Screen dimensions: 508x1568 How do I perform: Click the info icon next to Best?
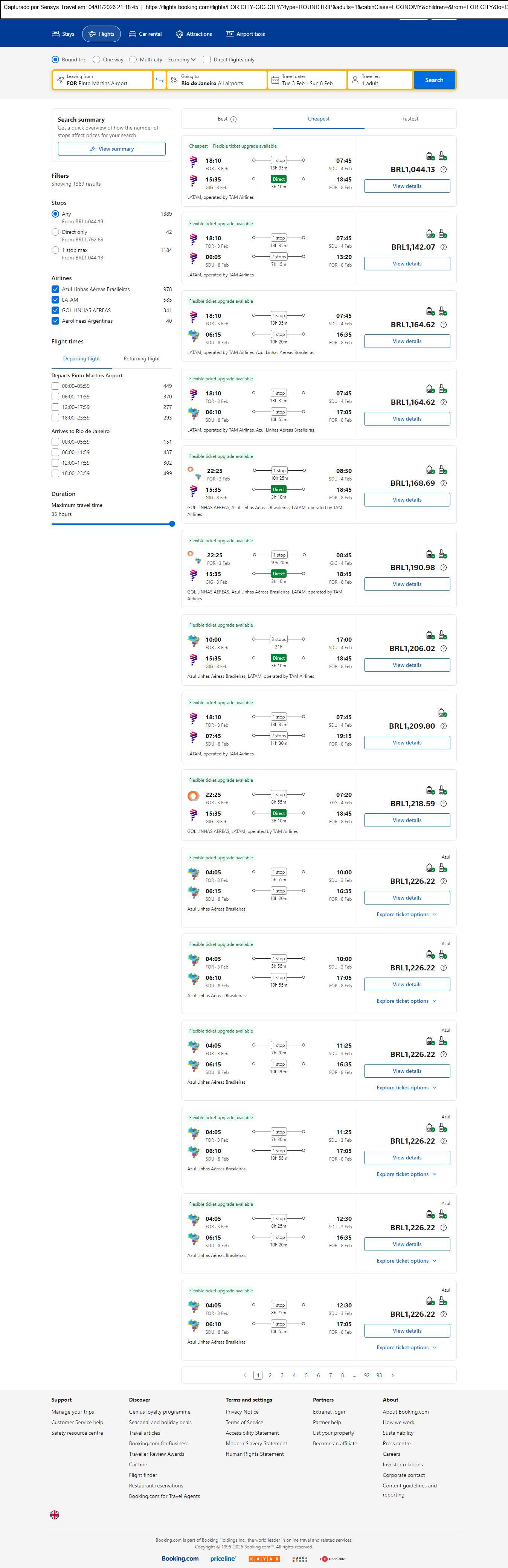pyautogui.click(x=233, y=119)
